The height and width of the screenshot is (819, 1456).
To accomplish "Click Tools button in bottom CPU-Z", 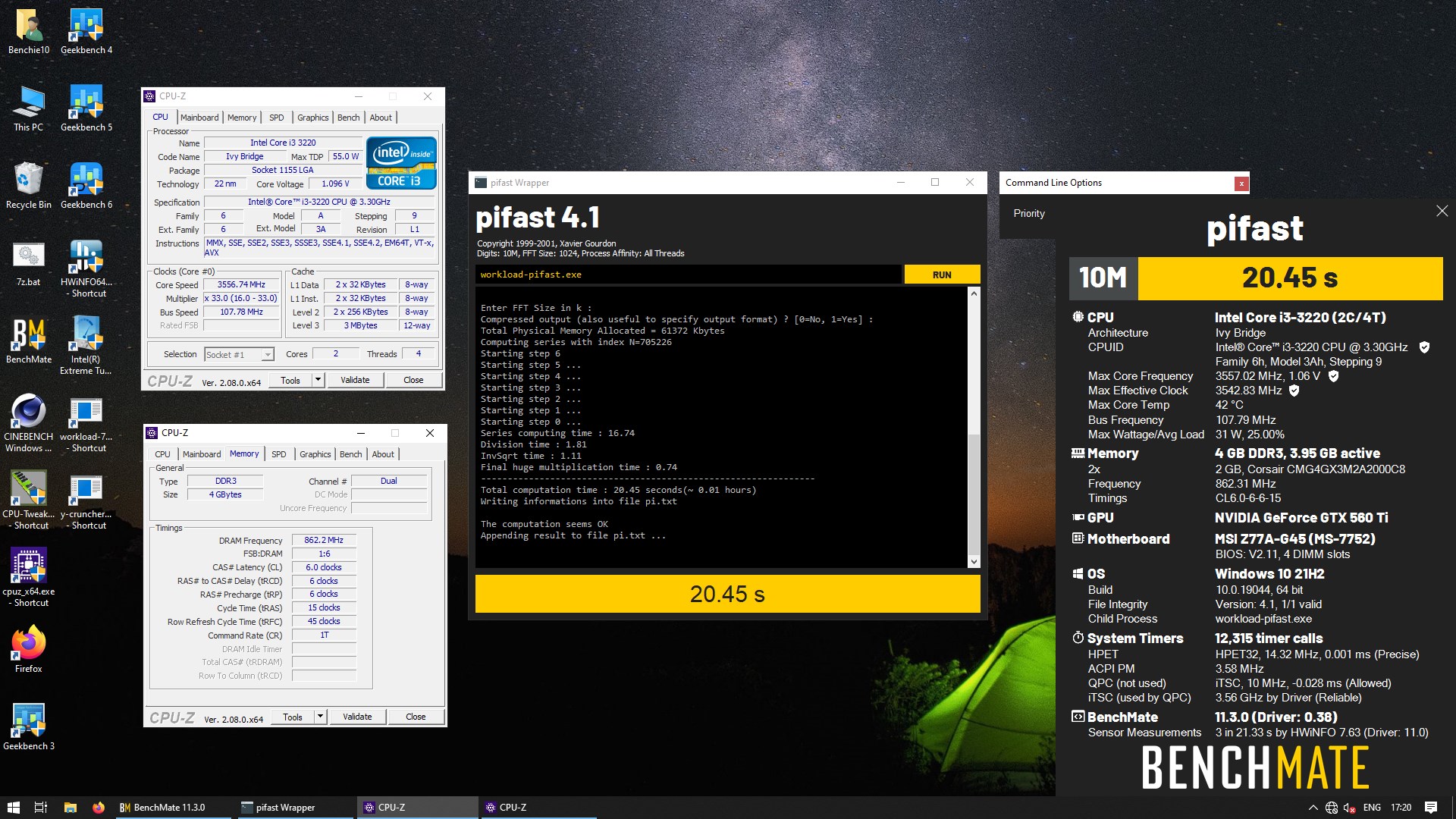I will (x=293, y=717).
